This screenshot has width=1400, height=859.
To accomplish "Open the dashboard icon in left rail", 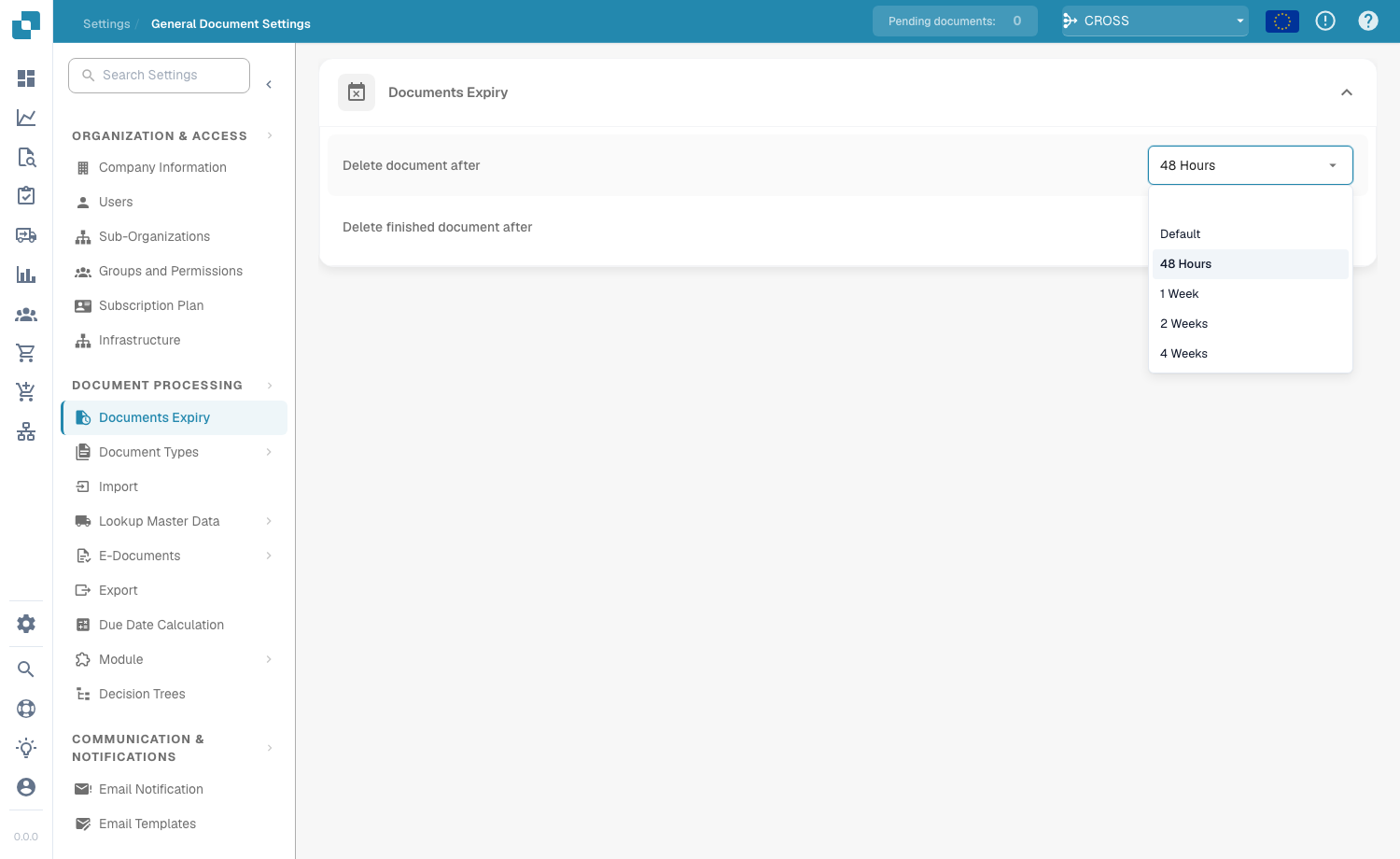I will [26, 78].
